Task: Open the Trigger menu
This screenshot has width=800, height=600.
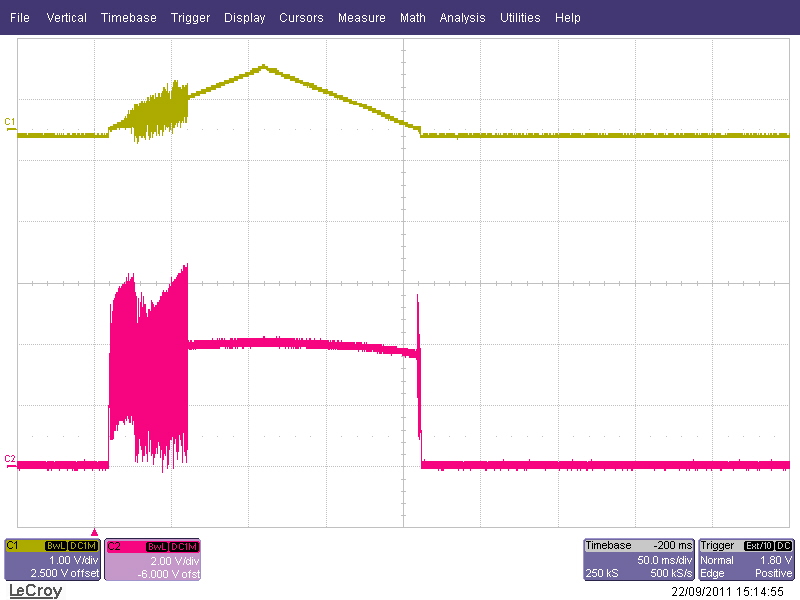Action: tap(190, 17)
